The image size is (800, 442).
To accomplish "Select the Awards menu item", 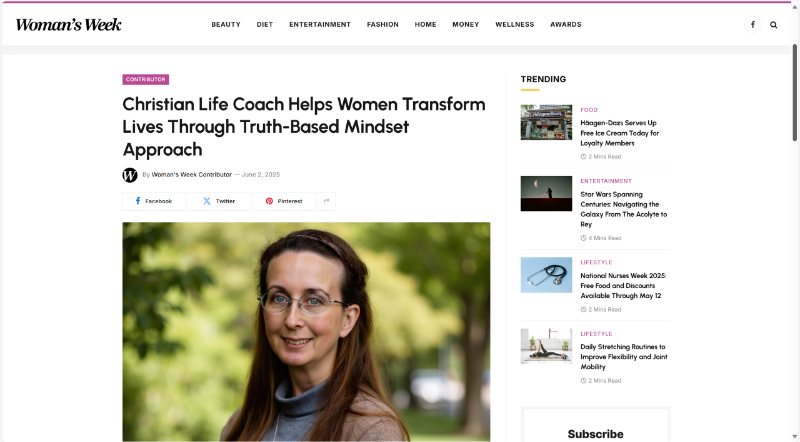I will pos(565,24).
